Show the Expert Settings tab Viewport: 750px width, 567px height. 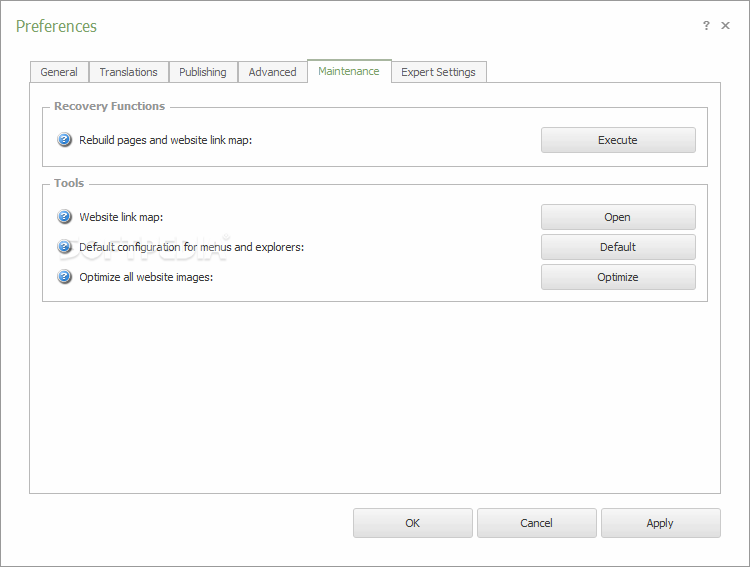pos(439,72)
